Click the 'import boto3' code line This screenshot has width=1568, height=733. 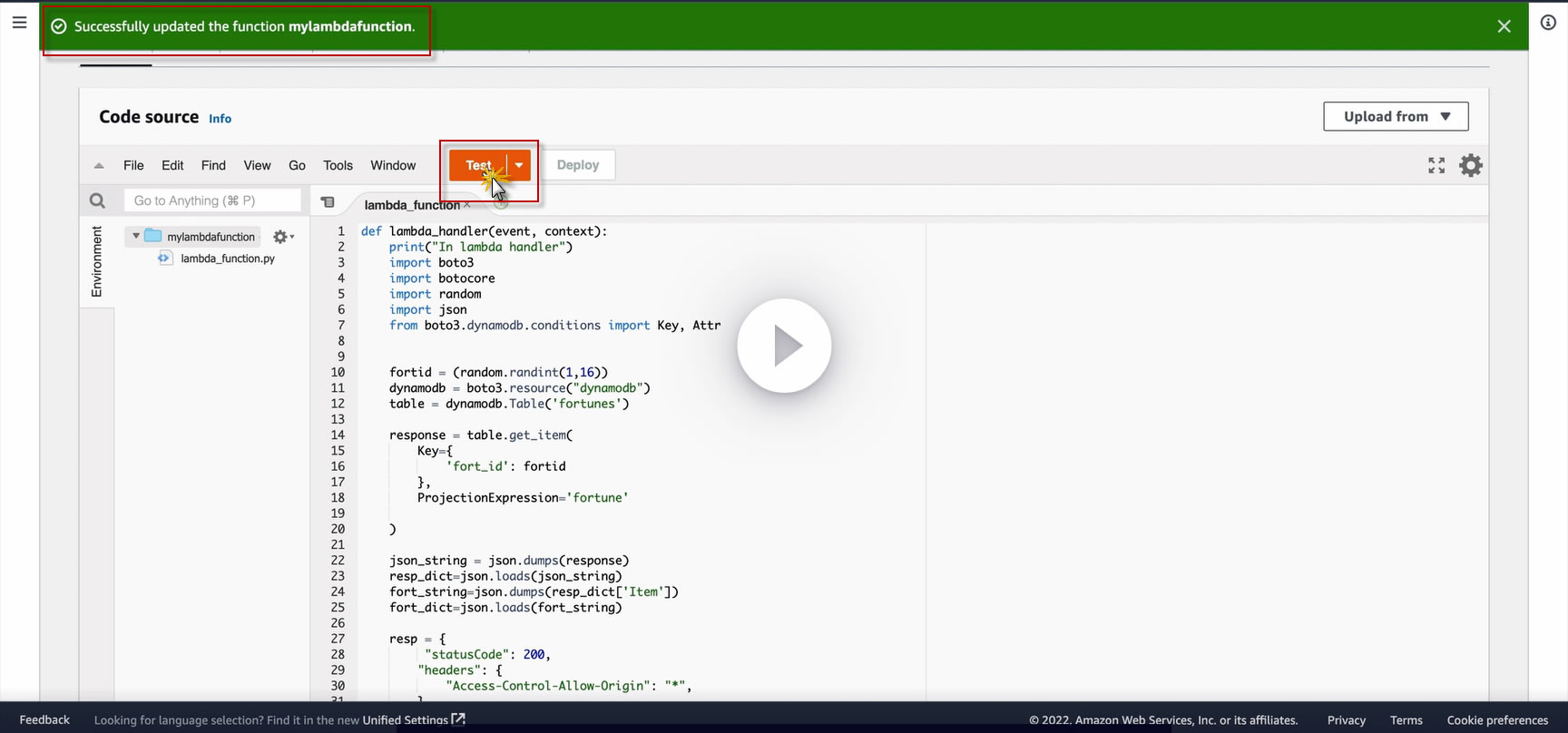click(431, 262)
